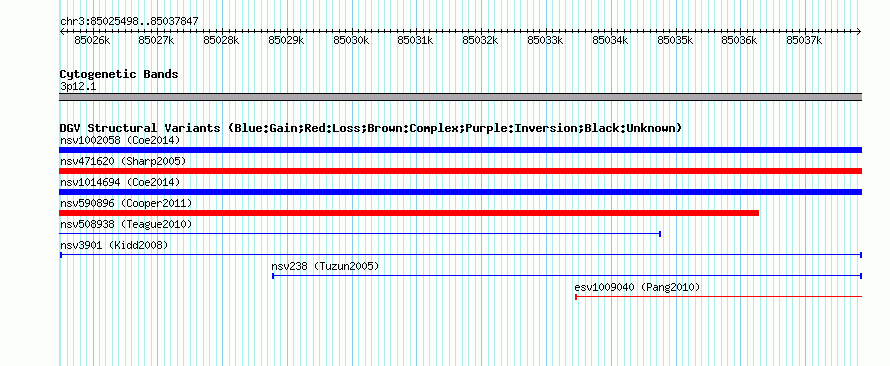Screen dimensions: 890x366
Task: Select the blue gain bar under nsv1002058
Action: (460, 150)
